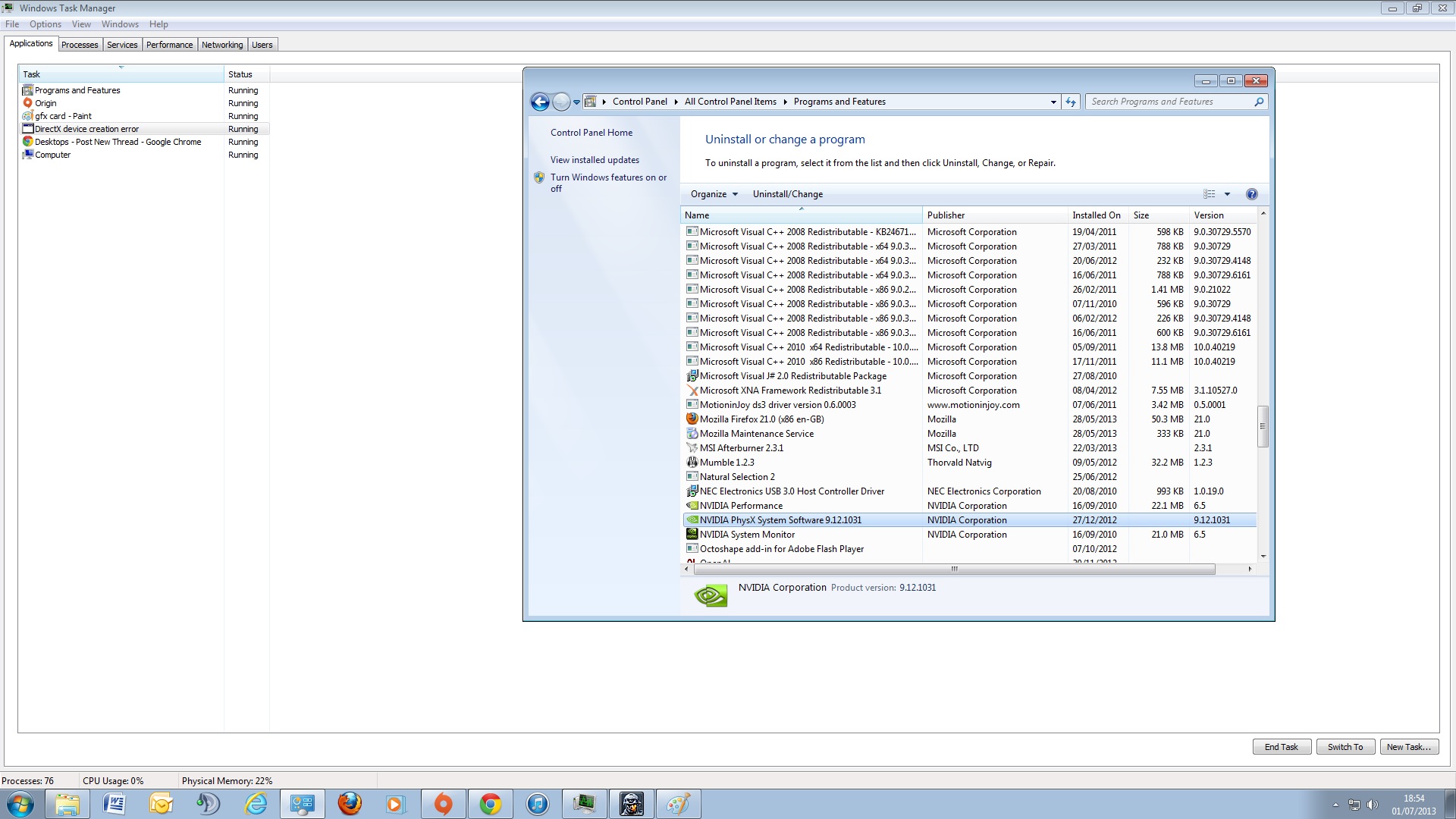Open the Help menu
The width and height of the screenshot is (1456, 819).
pos(158,24)
